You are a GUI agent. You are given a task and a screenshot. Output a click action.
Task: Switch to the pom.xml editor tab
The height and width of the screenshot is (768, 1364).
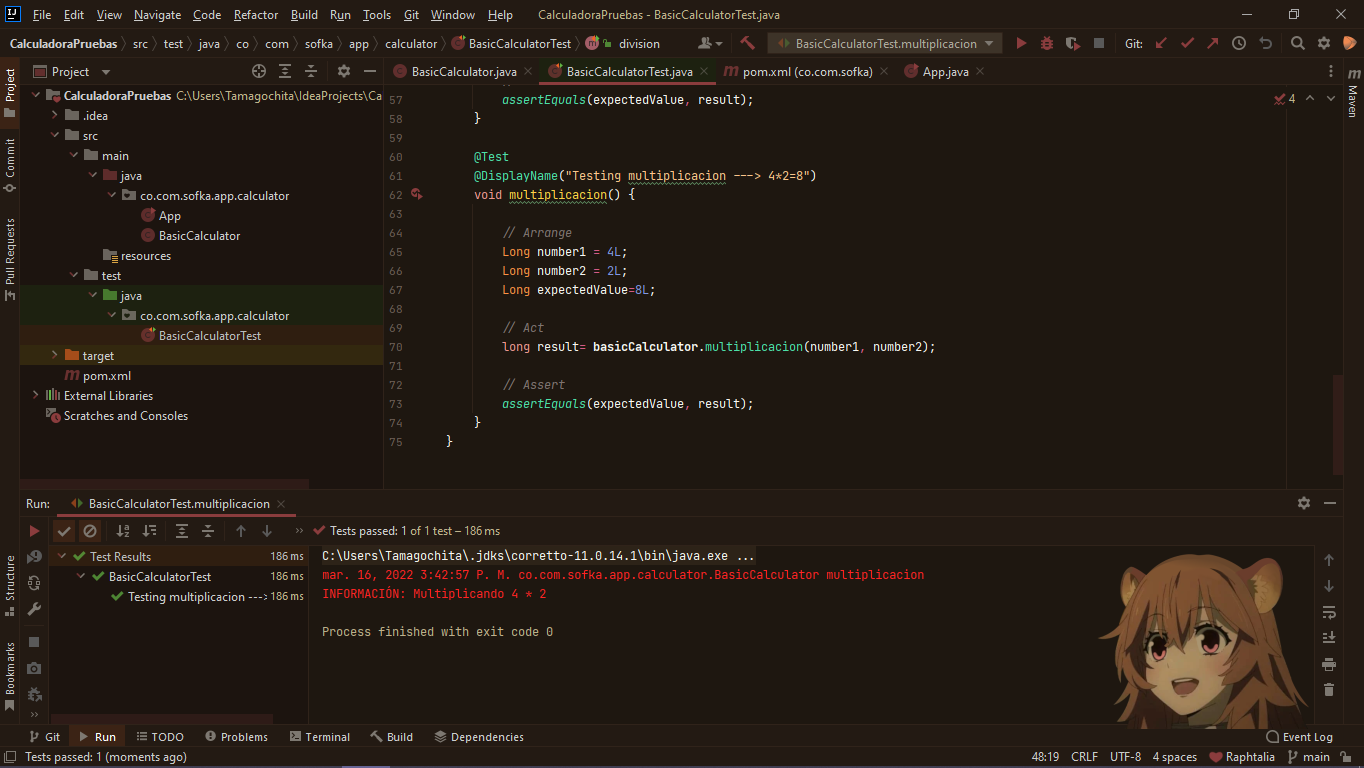(x=800, y=71)
